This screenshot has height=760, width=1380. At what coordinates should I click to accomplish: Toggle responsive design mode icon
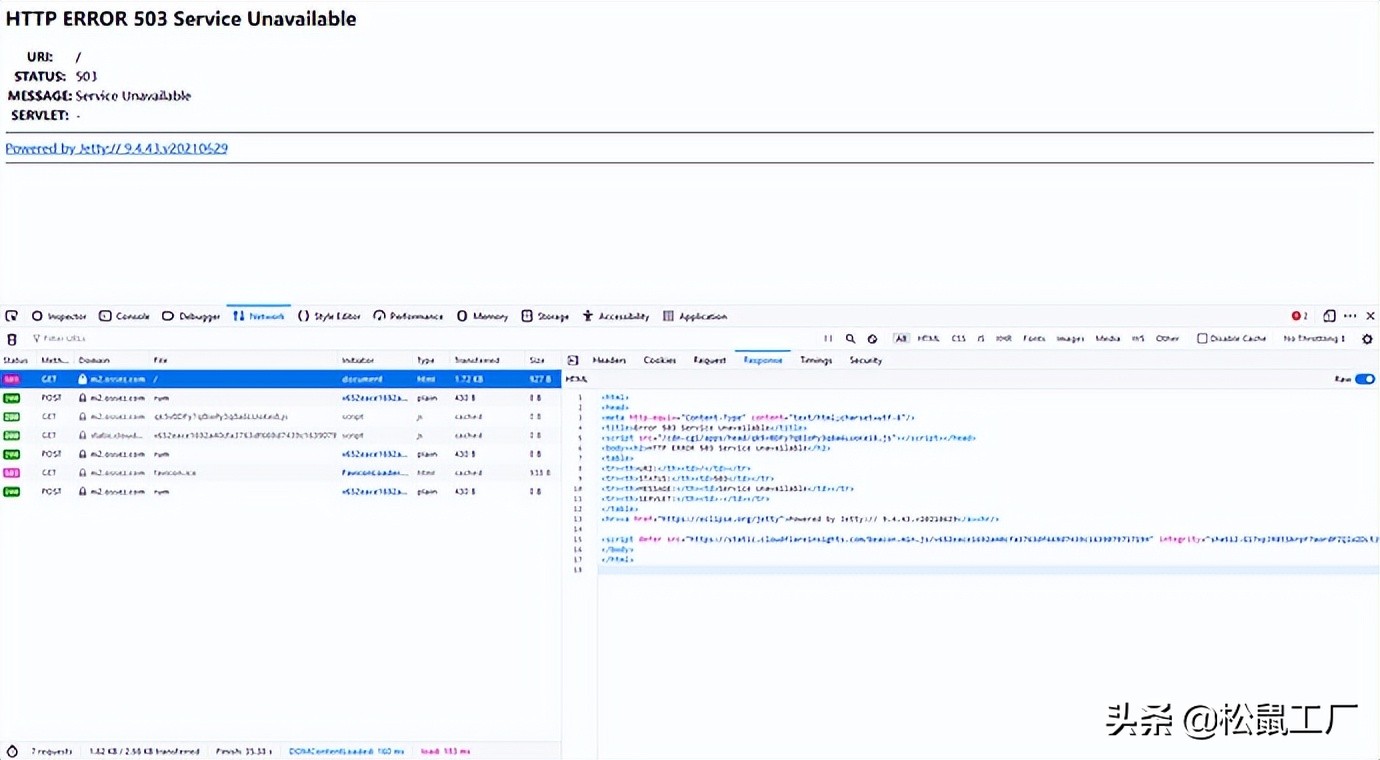click(1329, 316)
